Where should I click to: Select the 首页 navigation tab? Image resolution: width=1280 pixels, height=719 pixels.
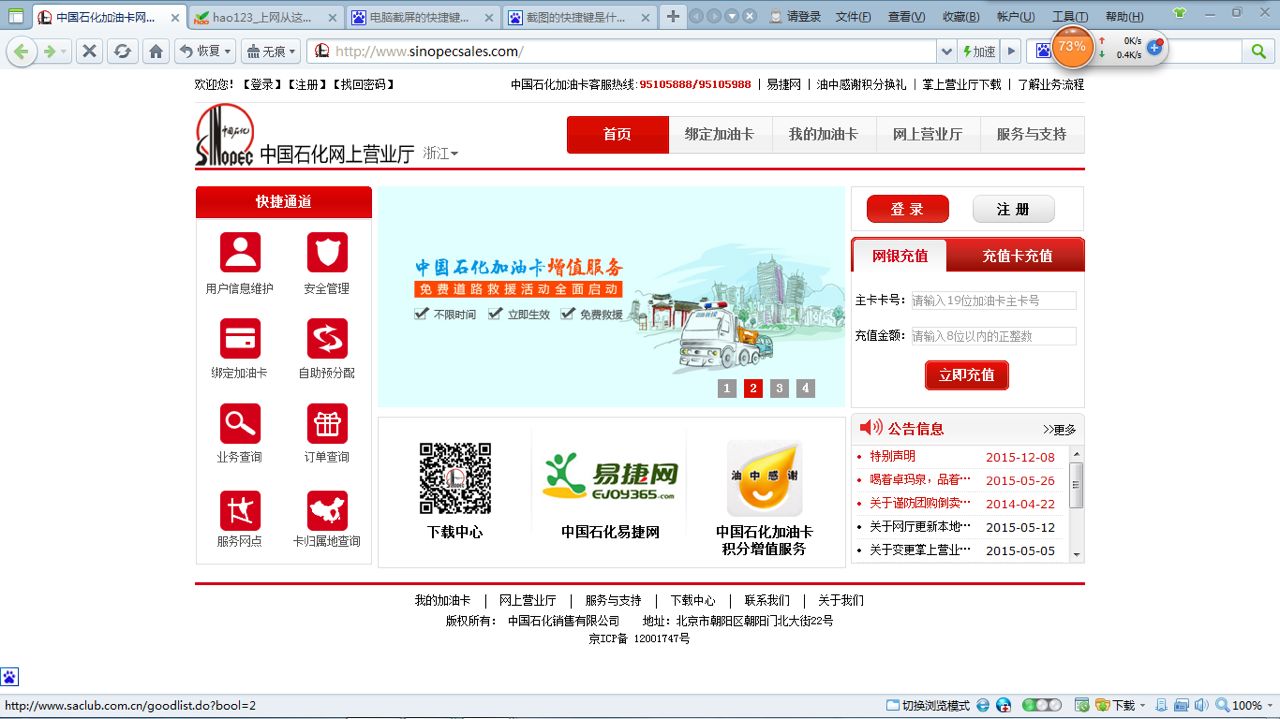[617, 134]
